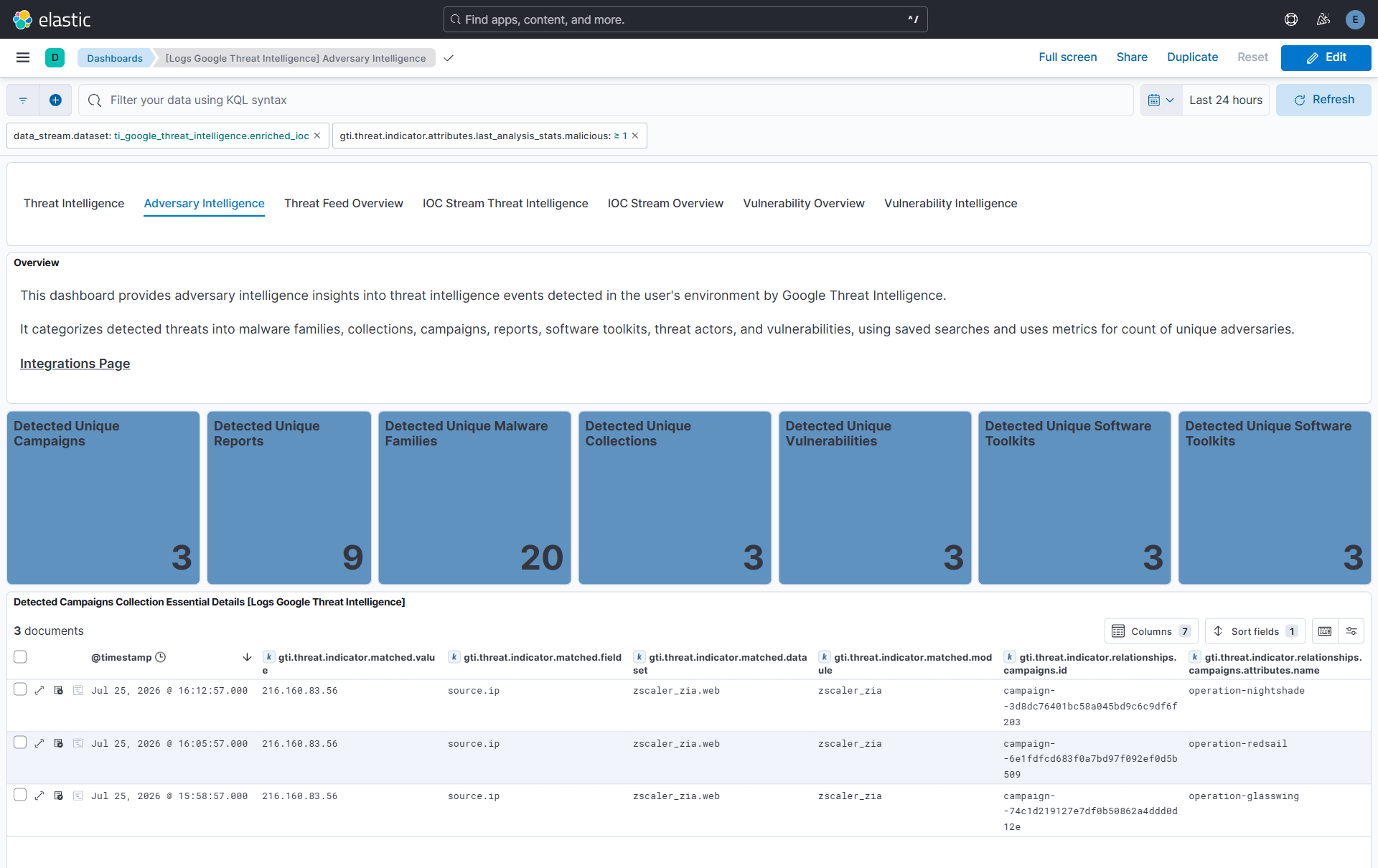Image resolution: width=1378 pixels, height=868 pixels.
Task: Click the document-style action icon in row 15:58:57.000
Action: point(78,796)
